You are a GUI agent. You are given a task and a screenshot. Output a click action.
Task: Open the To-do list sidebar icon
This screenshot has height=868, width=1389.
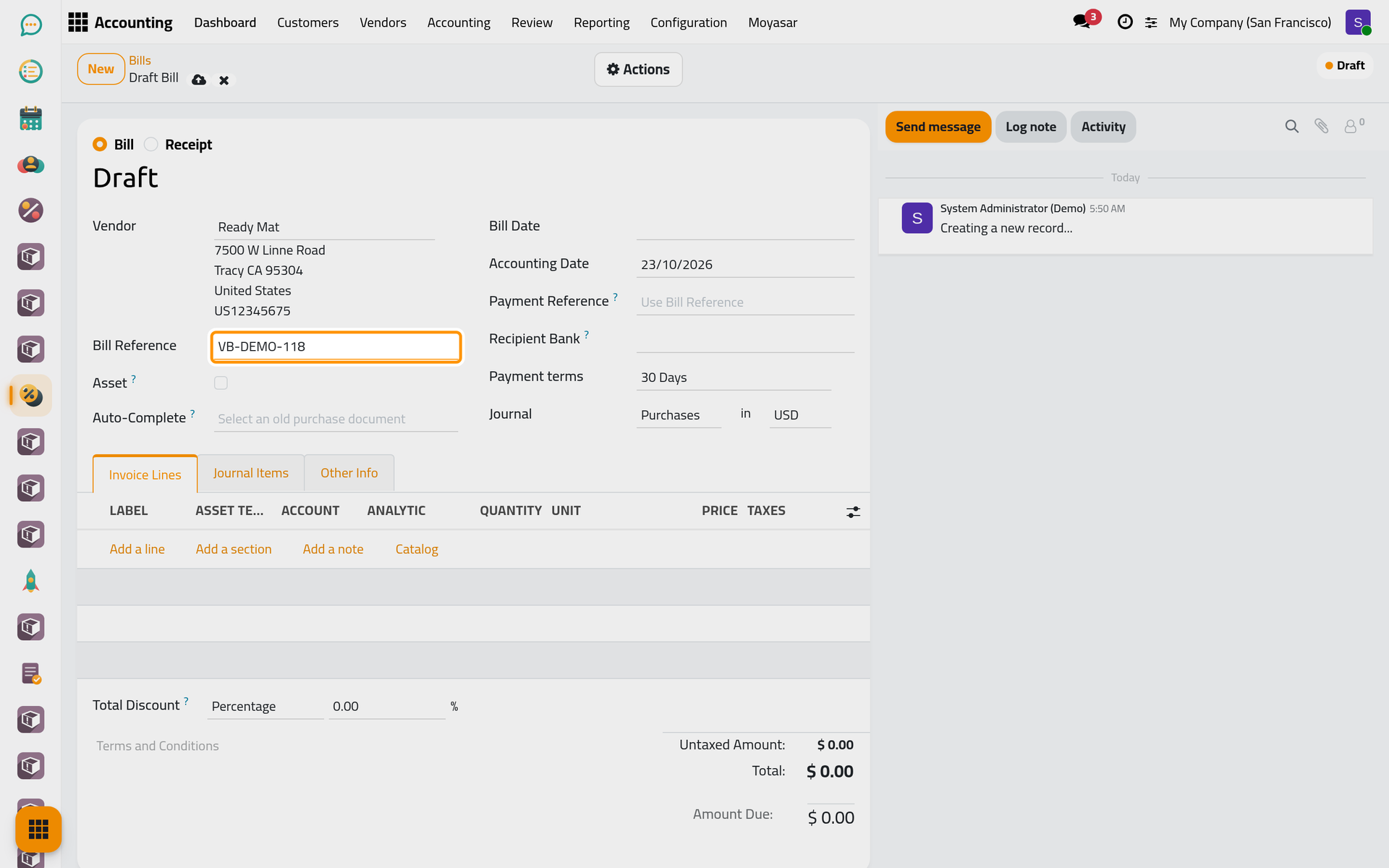coord(30,72)
